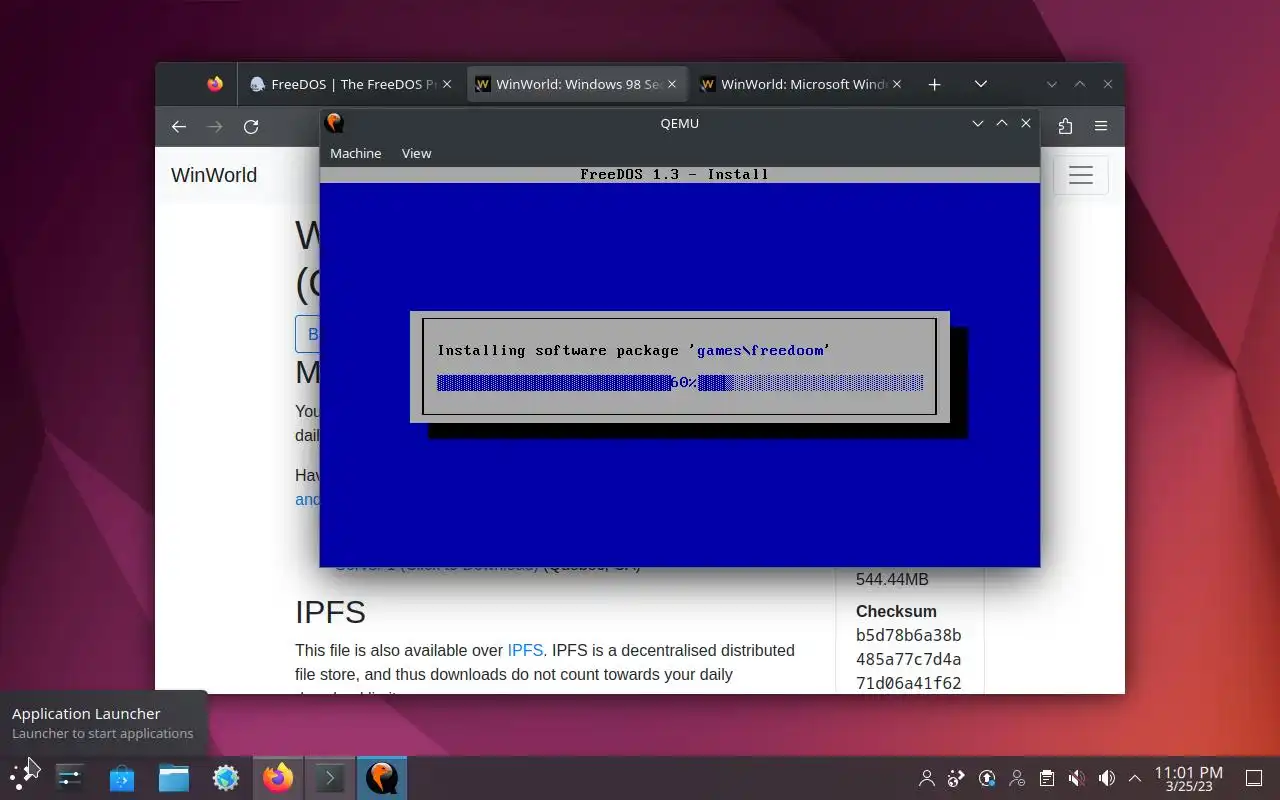Image resolution: width=1280 pixels, height=800 pixels.
Task: Switch to WinWorld Microsoft Windows tab
Action: pyautogui.click(x=802, y=84)
